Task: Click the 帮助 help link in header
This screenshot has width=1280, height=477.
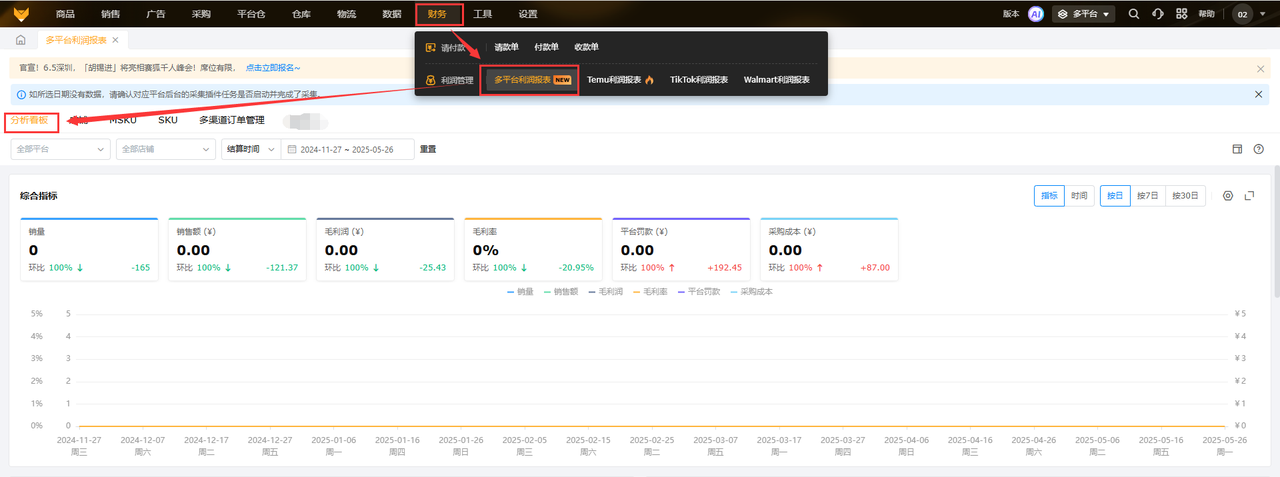Action: (x=1207, y=14)
